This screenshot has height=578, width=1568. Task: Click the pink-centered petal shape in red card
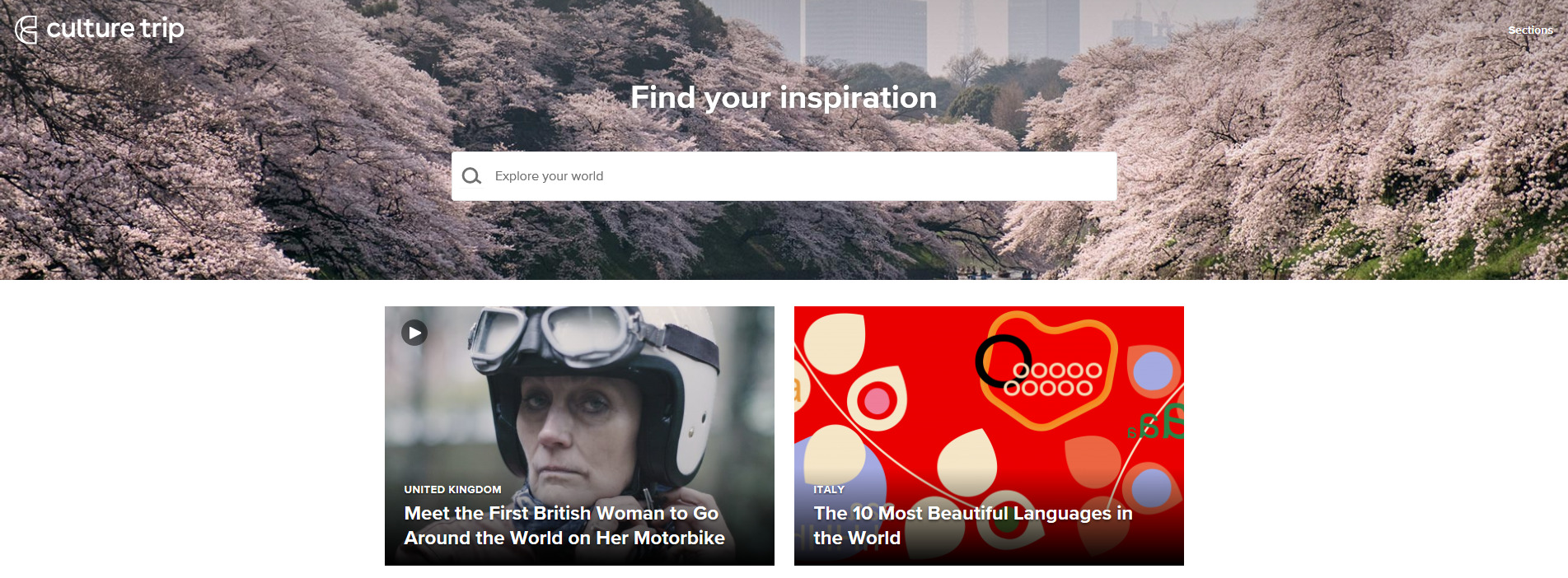point(878,399)
